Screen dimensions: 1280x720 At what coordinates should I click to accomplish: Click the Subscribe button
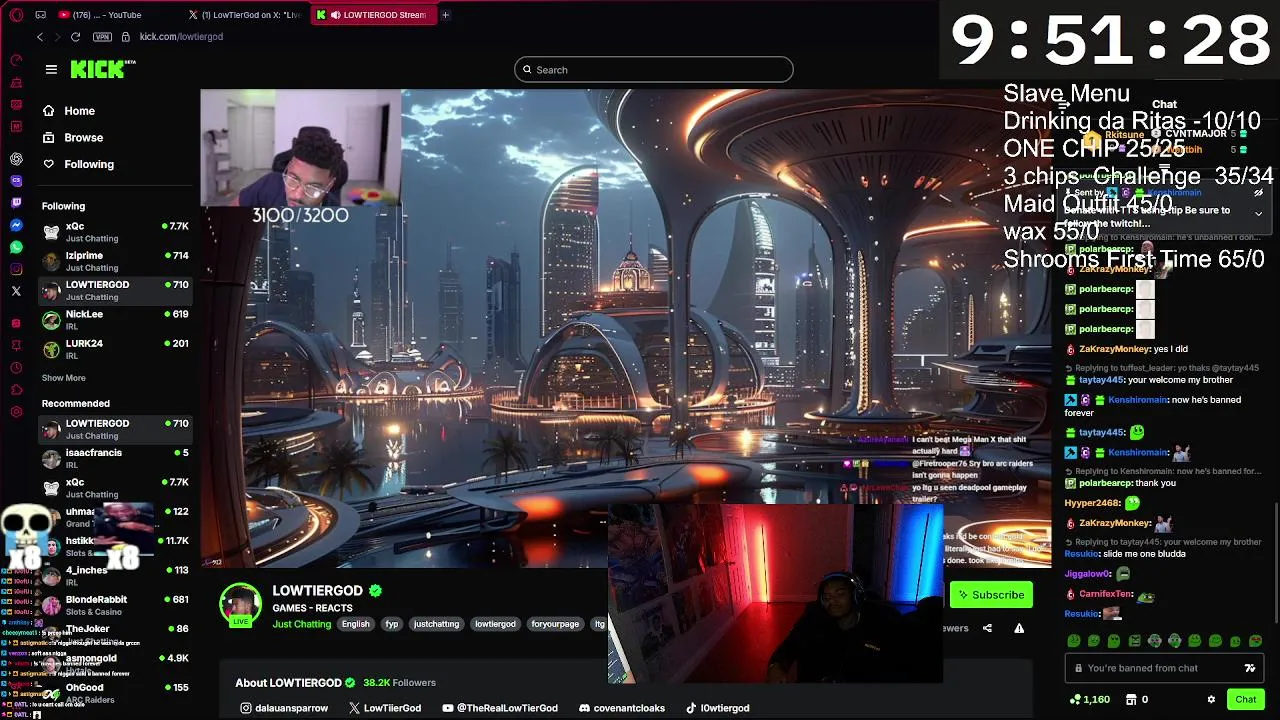(991, 595)
